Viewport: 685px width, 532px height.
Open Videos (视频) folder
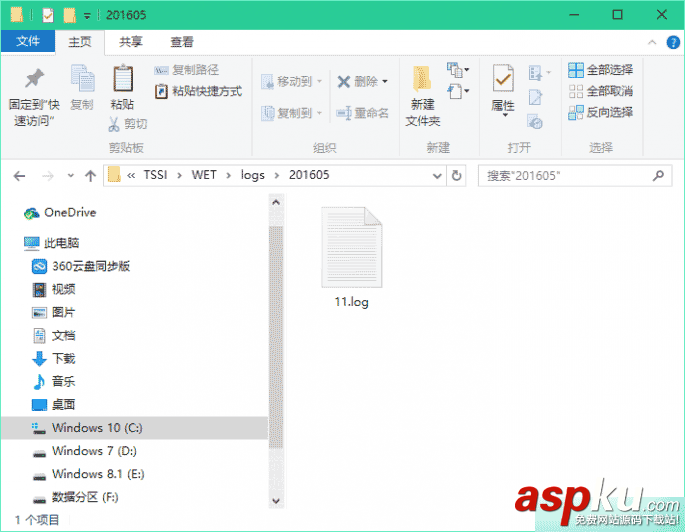[54, 289]
